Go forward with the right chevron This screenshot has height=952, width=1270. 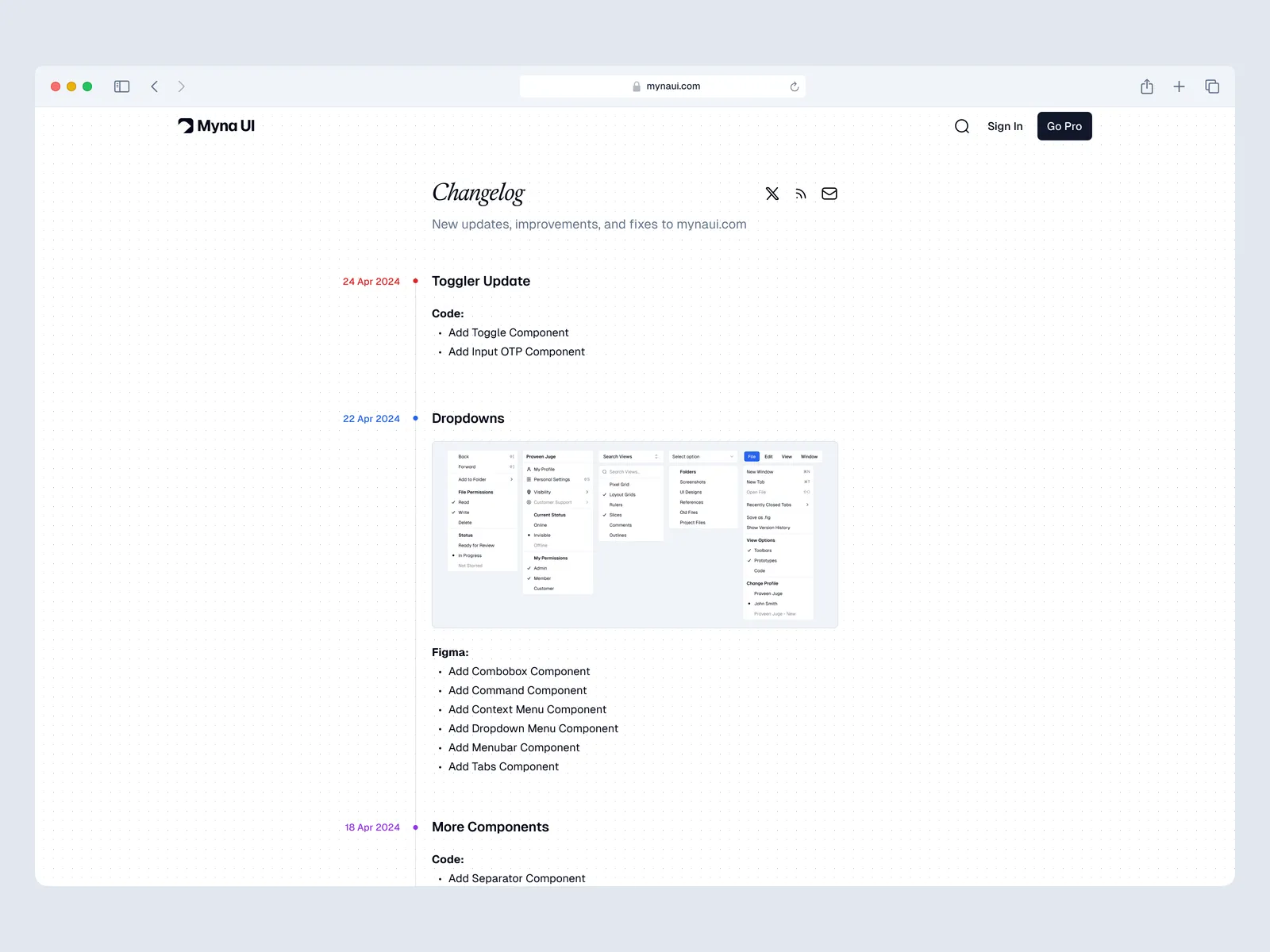(x=182, y=86)
